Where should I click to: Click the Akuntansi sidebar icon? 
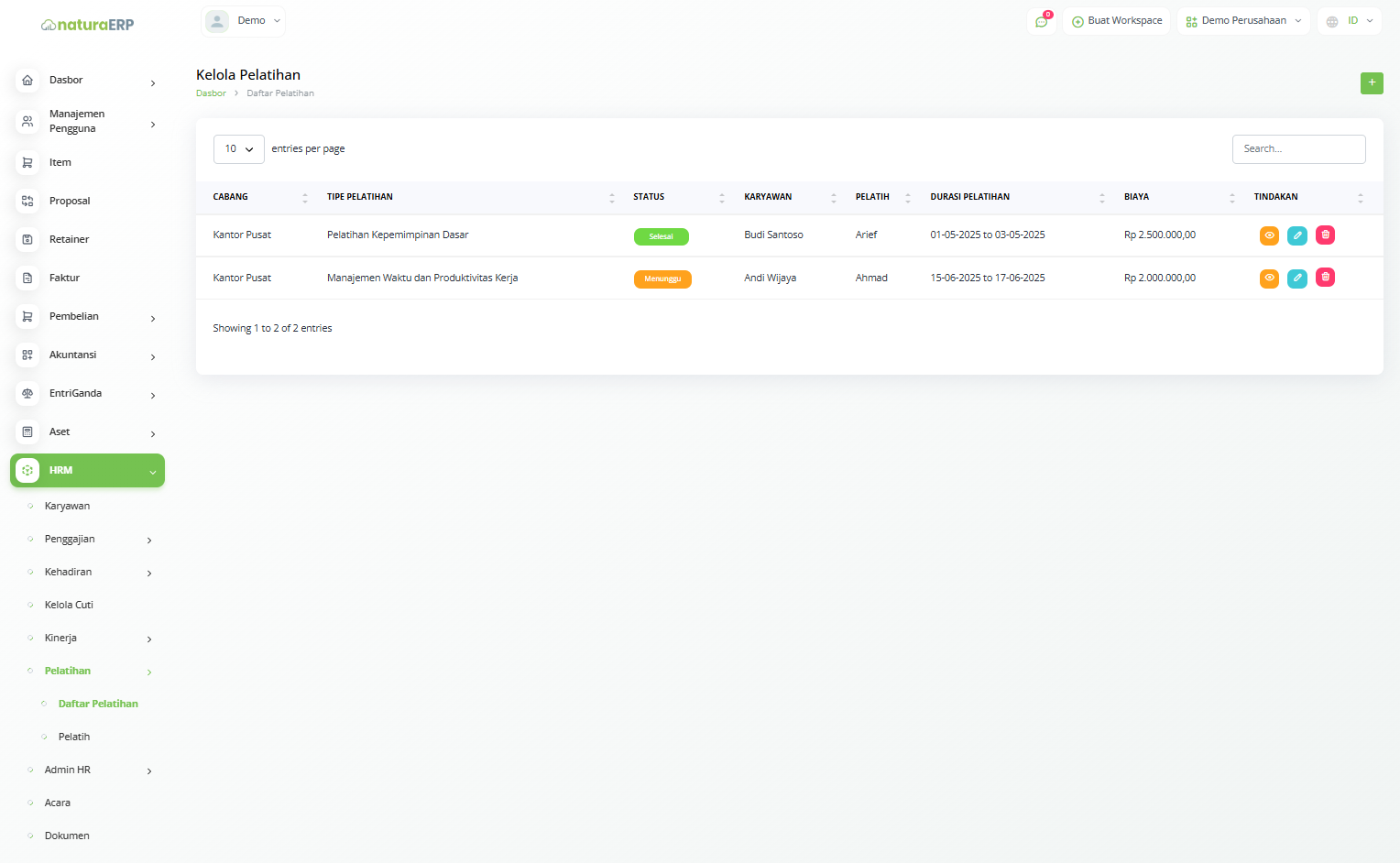[27, 355]
